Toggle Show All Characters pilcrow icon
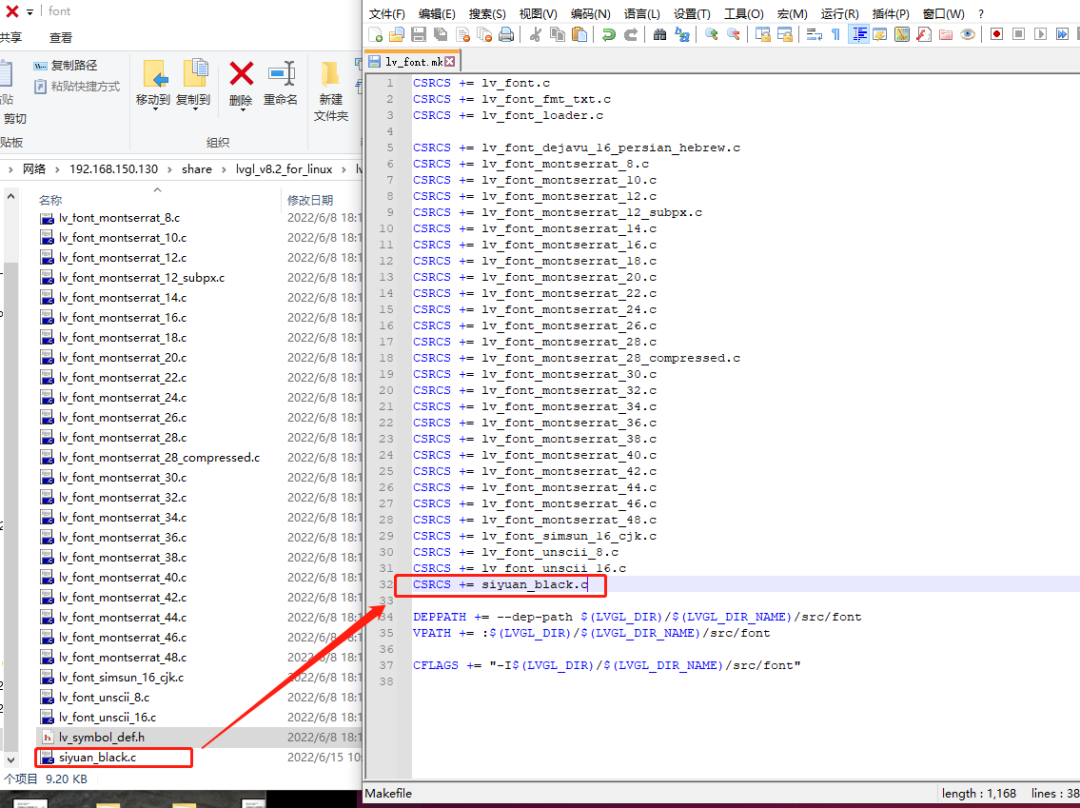The height and width of the screenshot is (808, 1080). click(835, 34)
